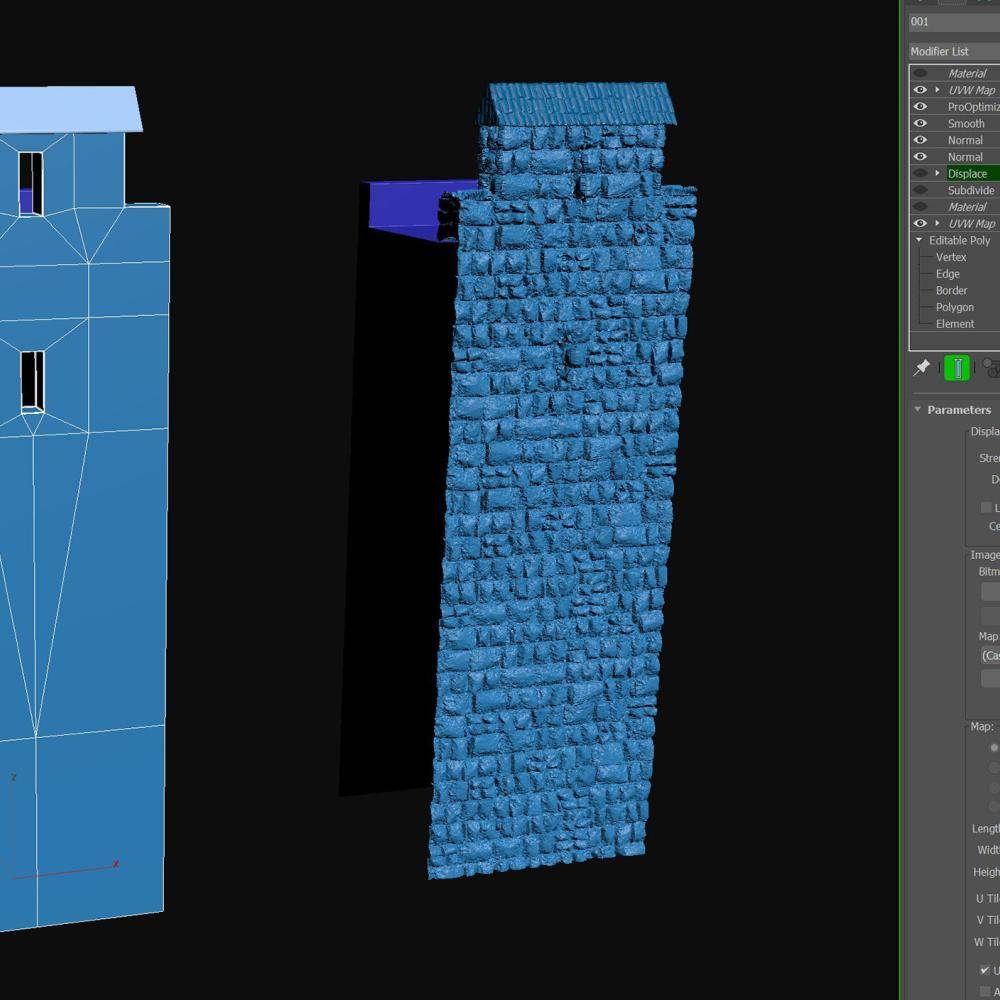Expand the Displace modifier sub-levels

[937, 173]
